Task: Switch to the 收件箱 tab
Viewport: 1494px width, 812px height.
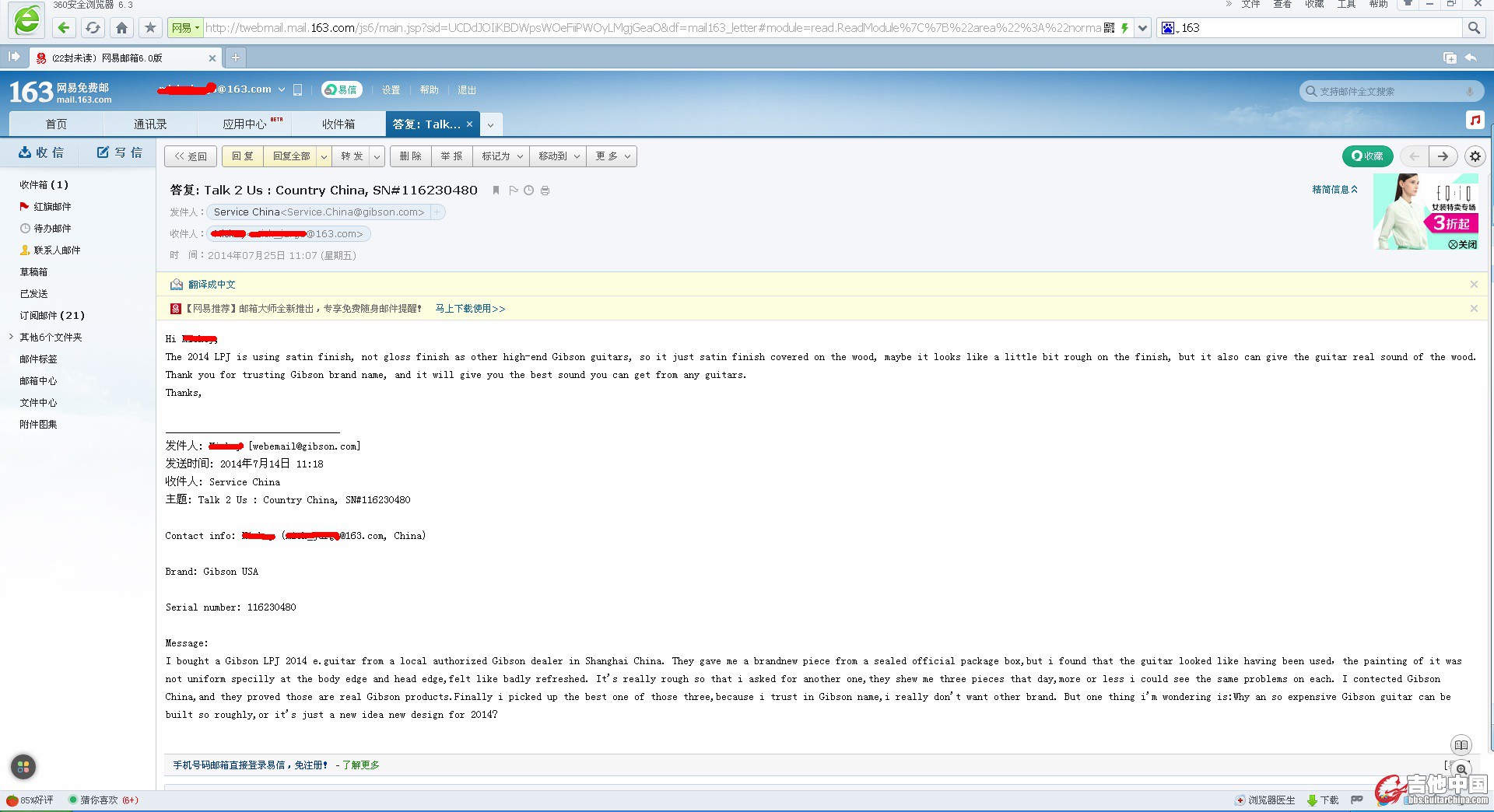Action: coord(338,124)
